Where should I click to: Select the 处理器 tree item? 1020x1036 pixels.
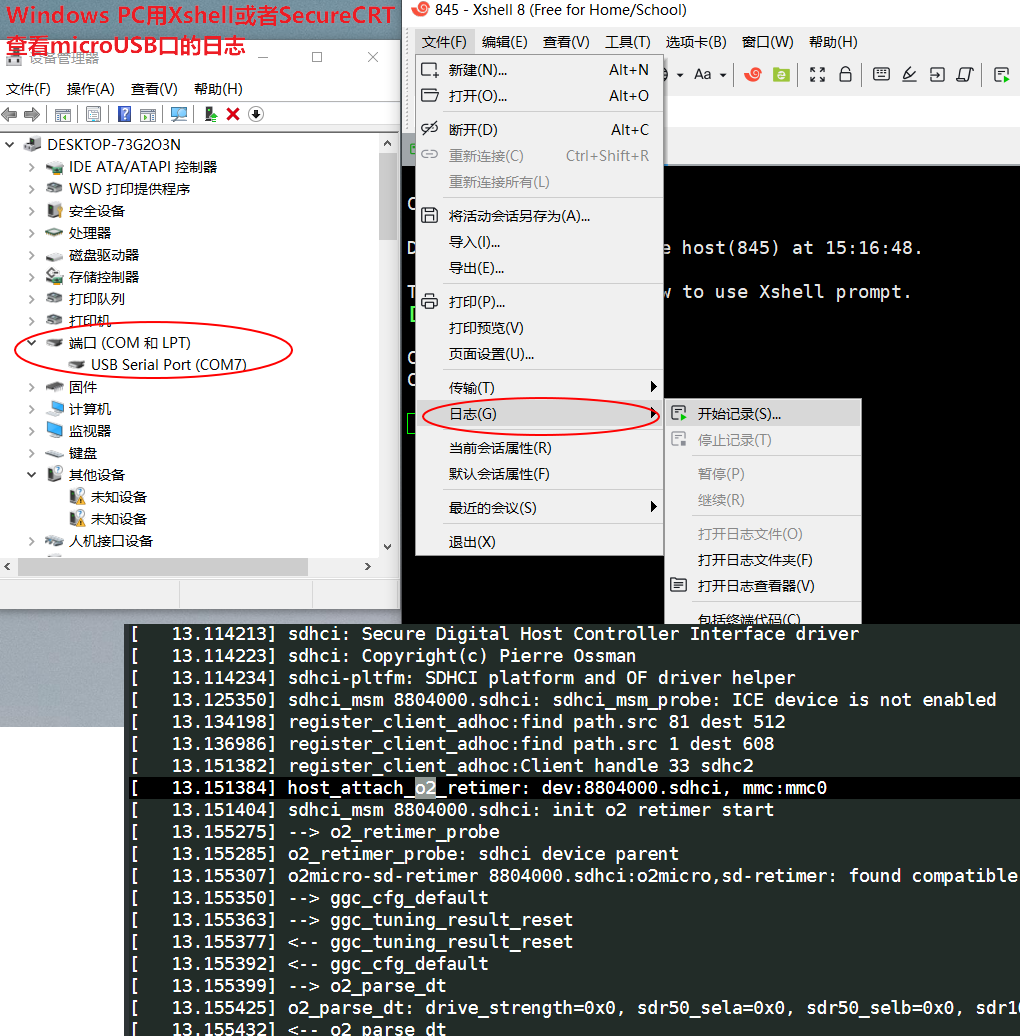90,233
